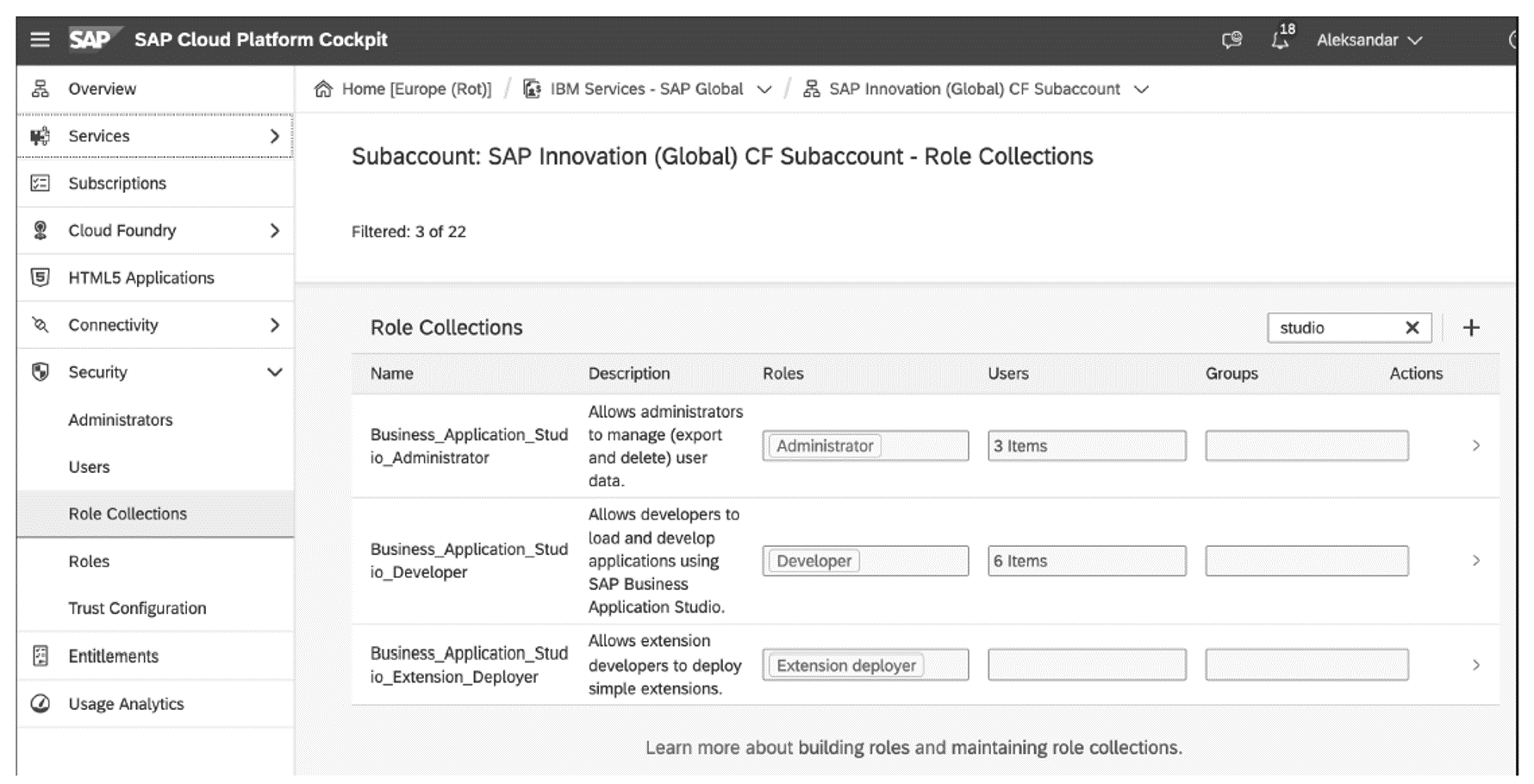Click the 6 Items users field
The height and width of the screenshot is (784, 1534).
[1087, 560]
